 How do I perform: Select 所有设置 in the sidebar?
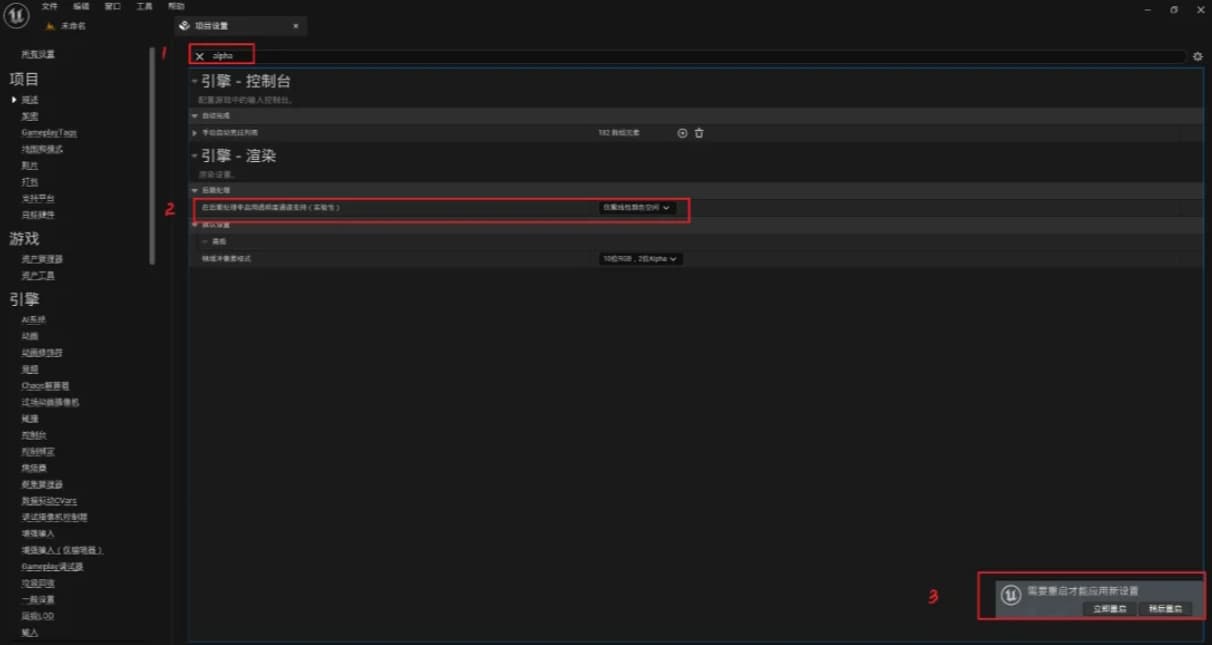point(38,54)
